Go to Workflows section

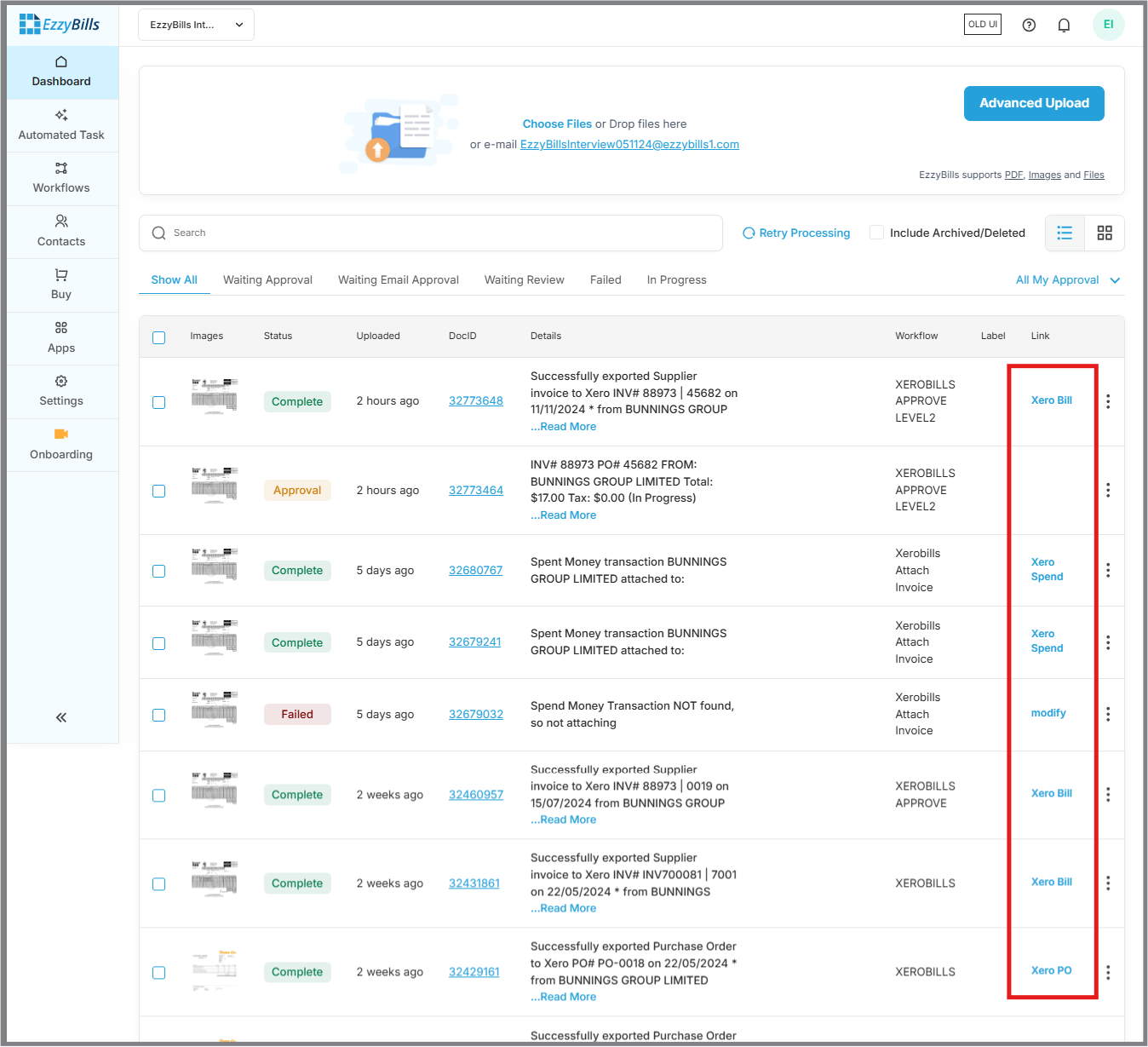[61, 179]
